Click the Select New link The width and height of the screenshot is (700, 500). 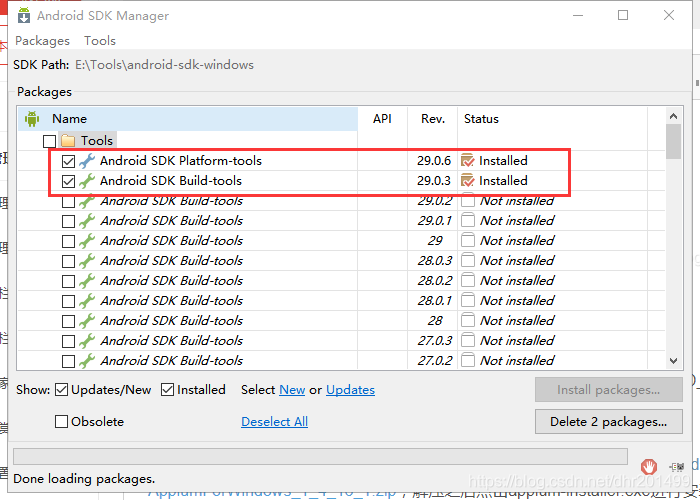292,390
